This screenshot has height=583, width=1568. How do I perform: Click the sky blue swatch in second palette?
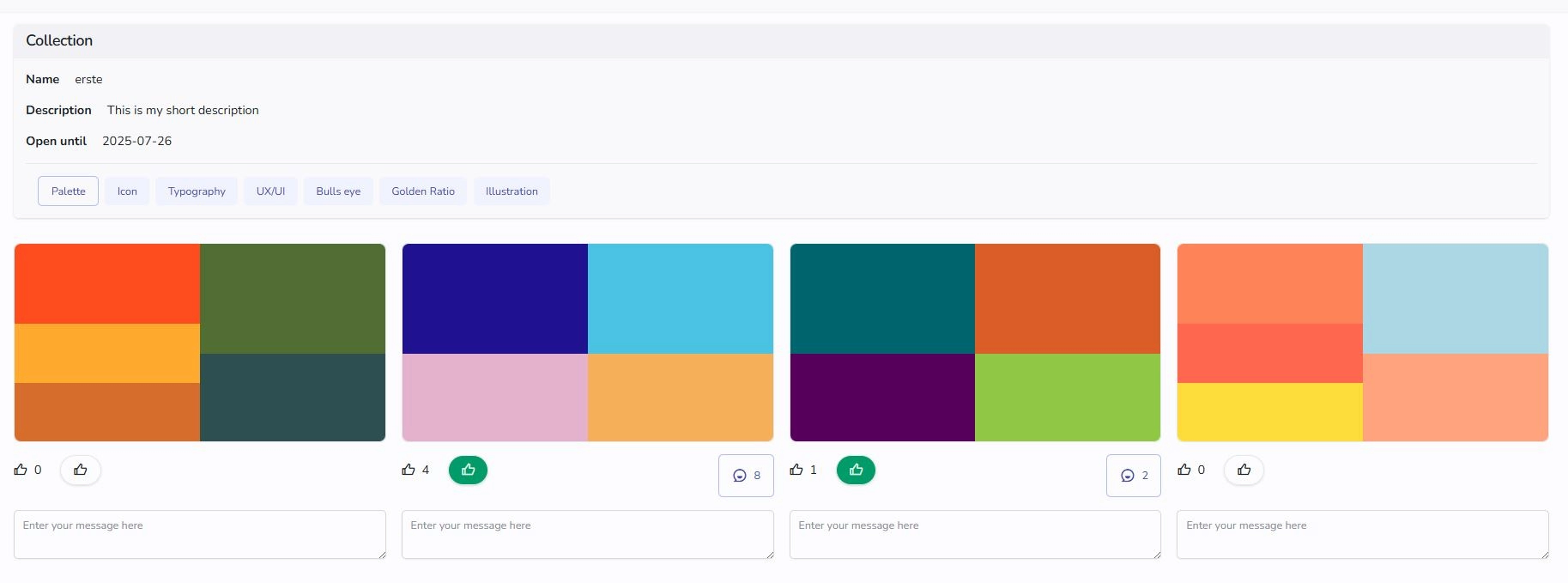[x=681, y=299]
